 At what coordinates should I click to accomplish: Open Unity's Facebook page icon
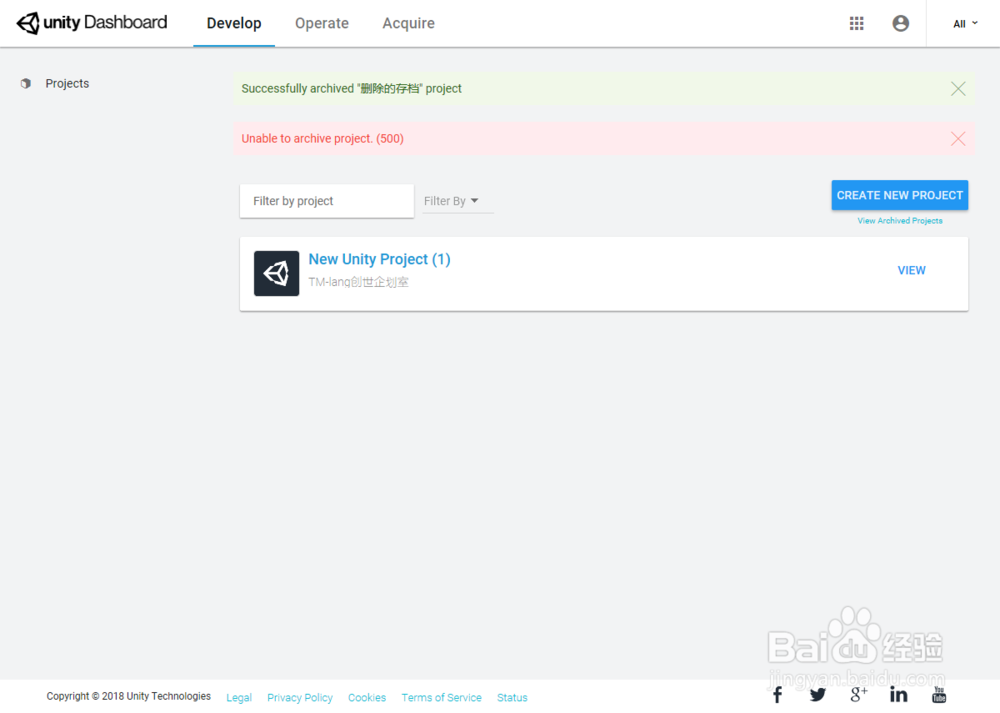[x=777, y=695]
